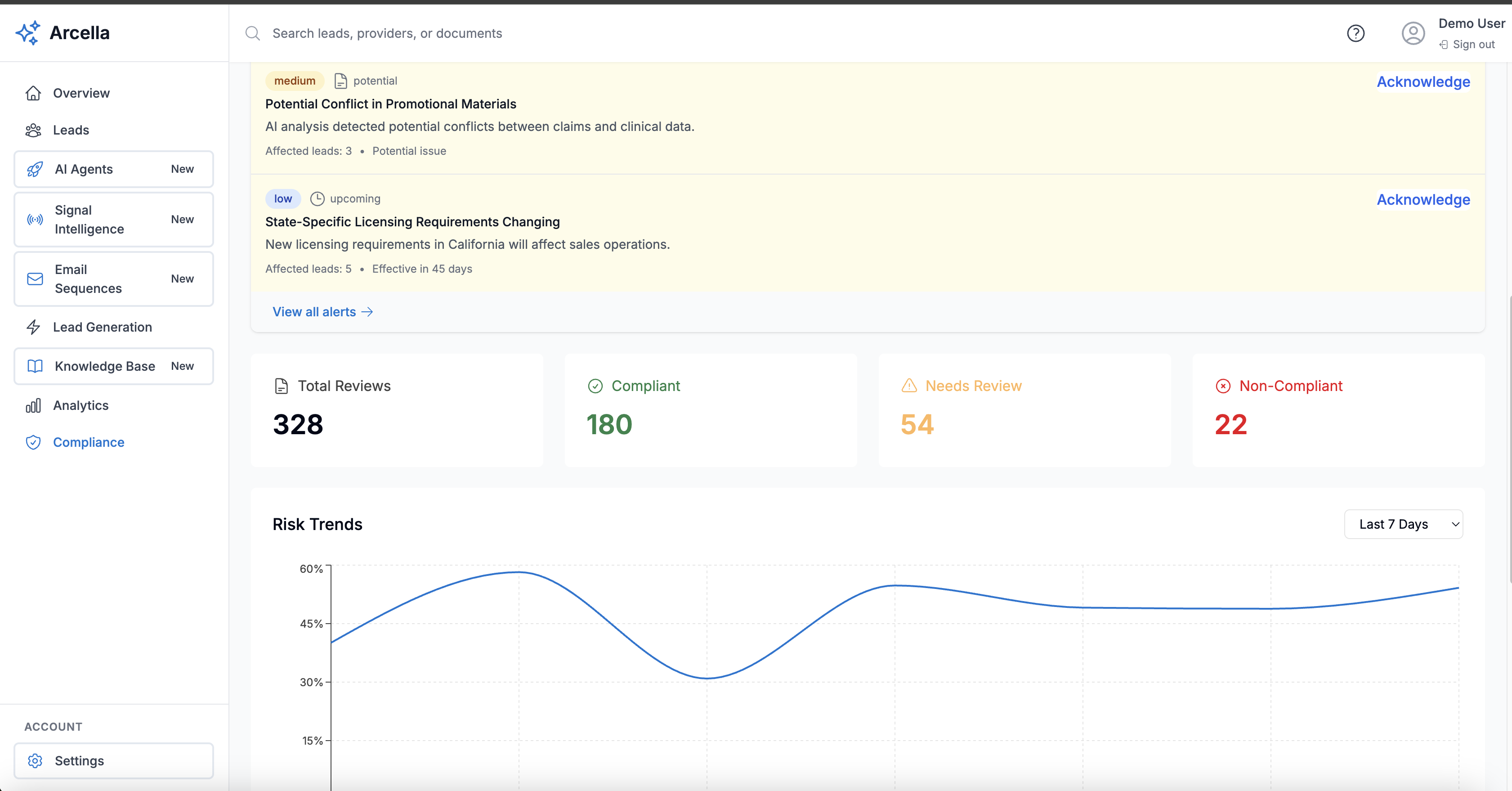This screenshot has width=1512, height=791.
Task: Click the Signal Intelligence broadcast icon
Action: pyautogui.click(x=35, y=220)
